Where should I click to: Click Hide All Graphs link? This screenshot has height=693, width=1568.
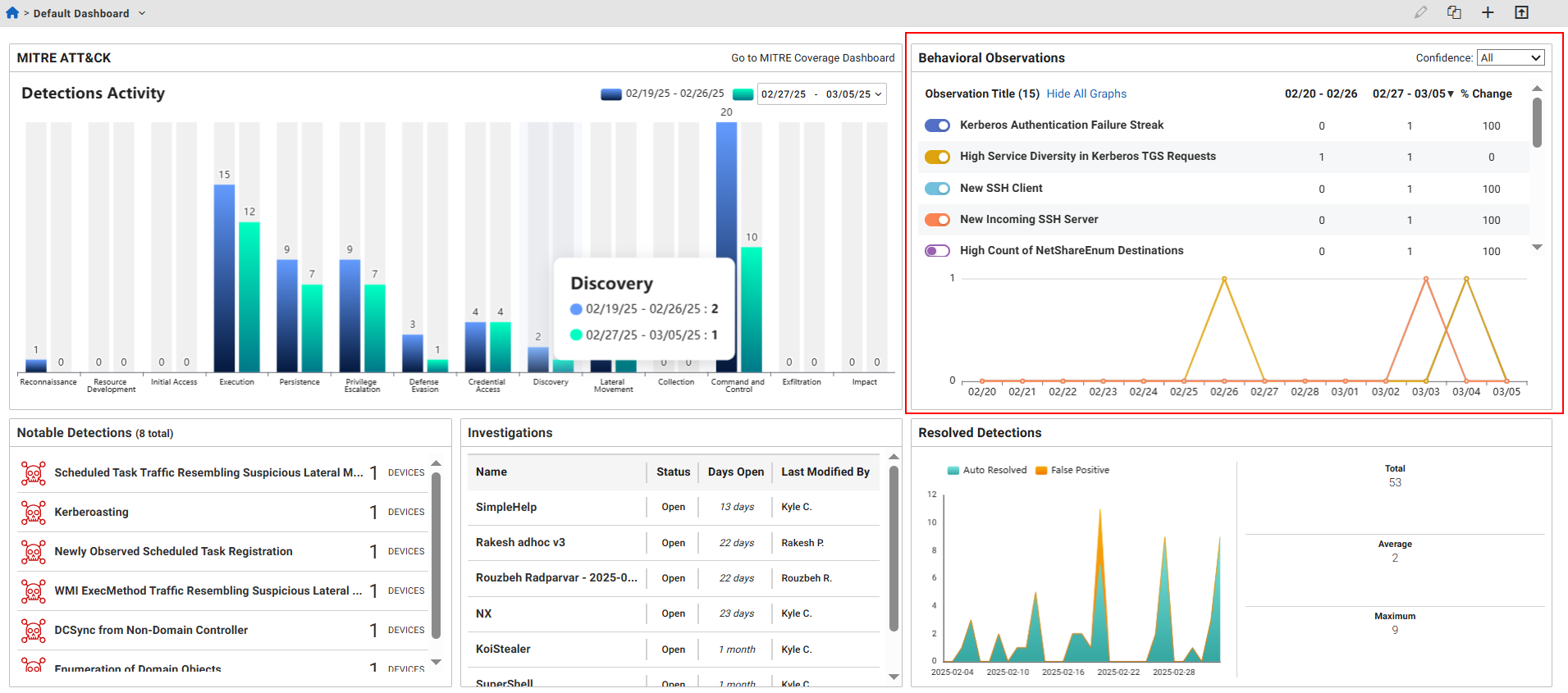tap(1086, 94)
